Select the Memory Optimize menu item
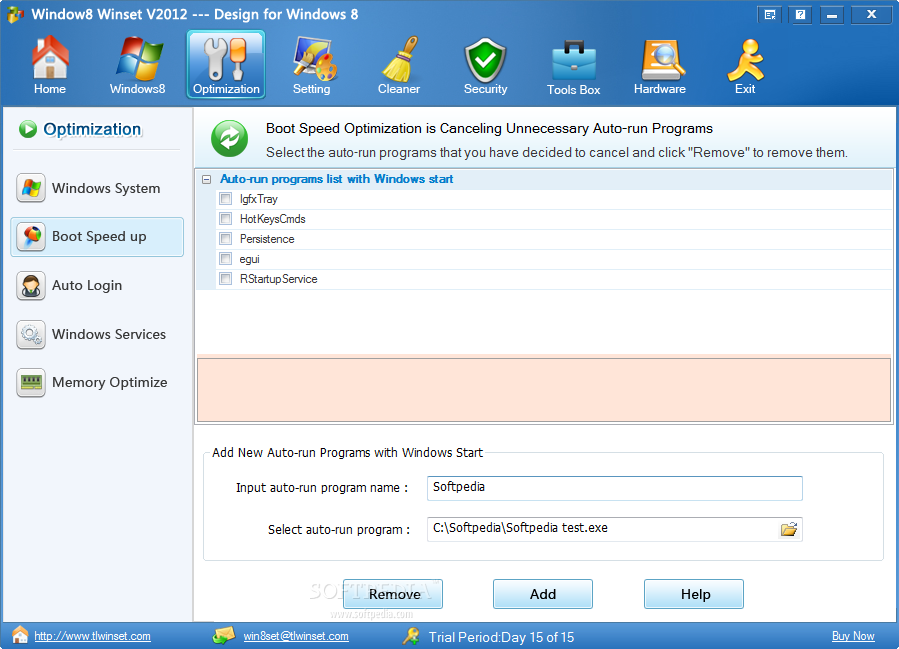The image size is (899, 649). 97,382
